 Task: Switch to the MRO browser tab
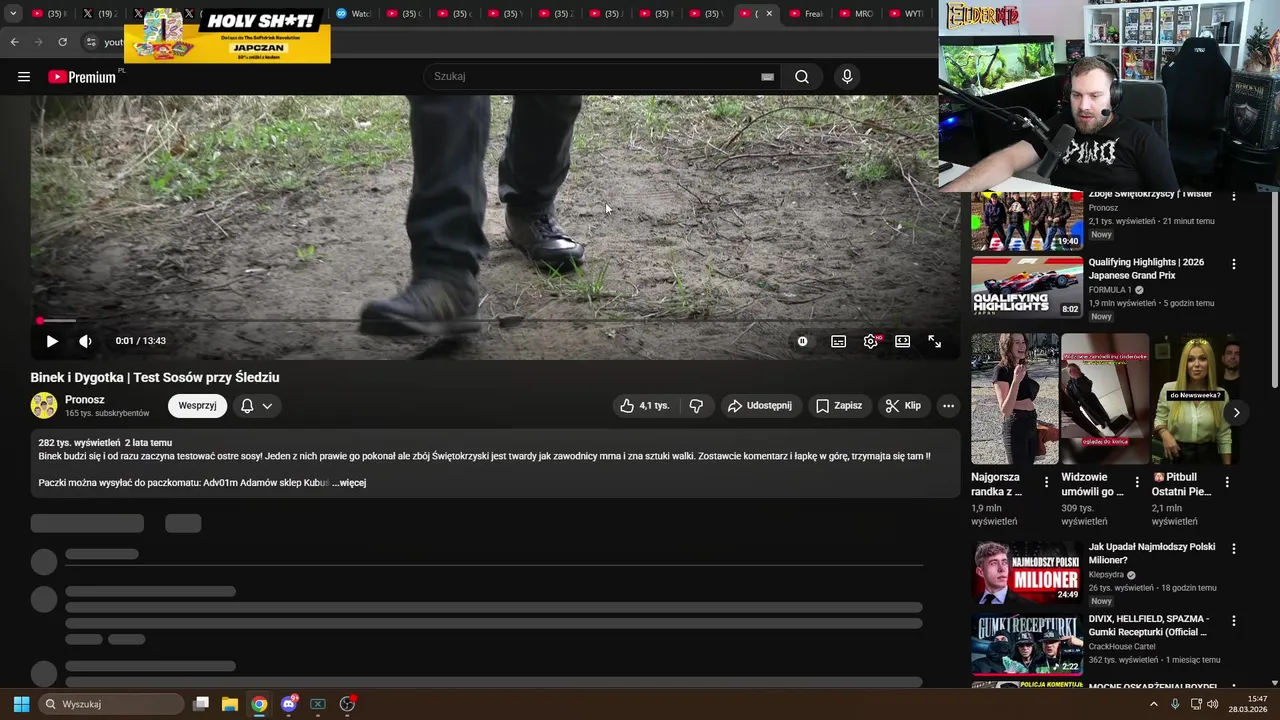pos(857,14)
